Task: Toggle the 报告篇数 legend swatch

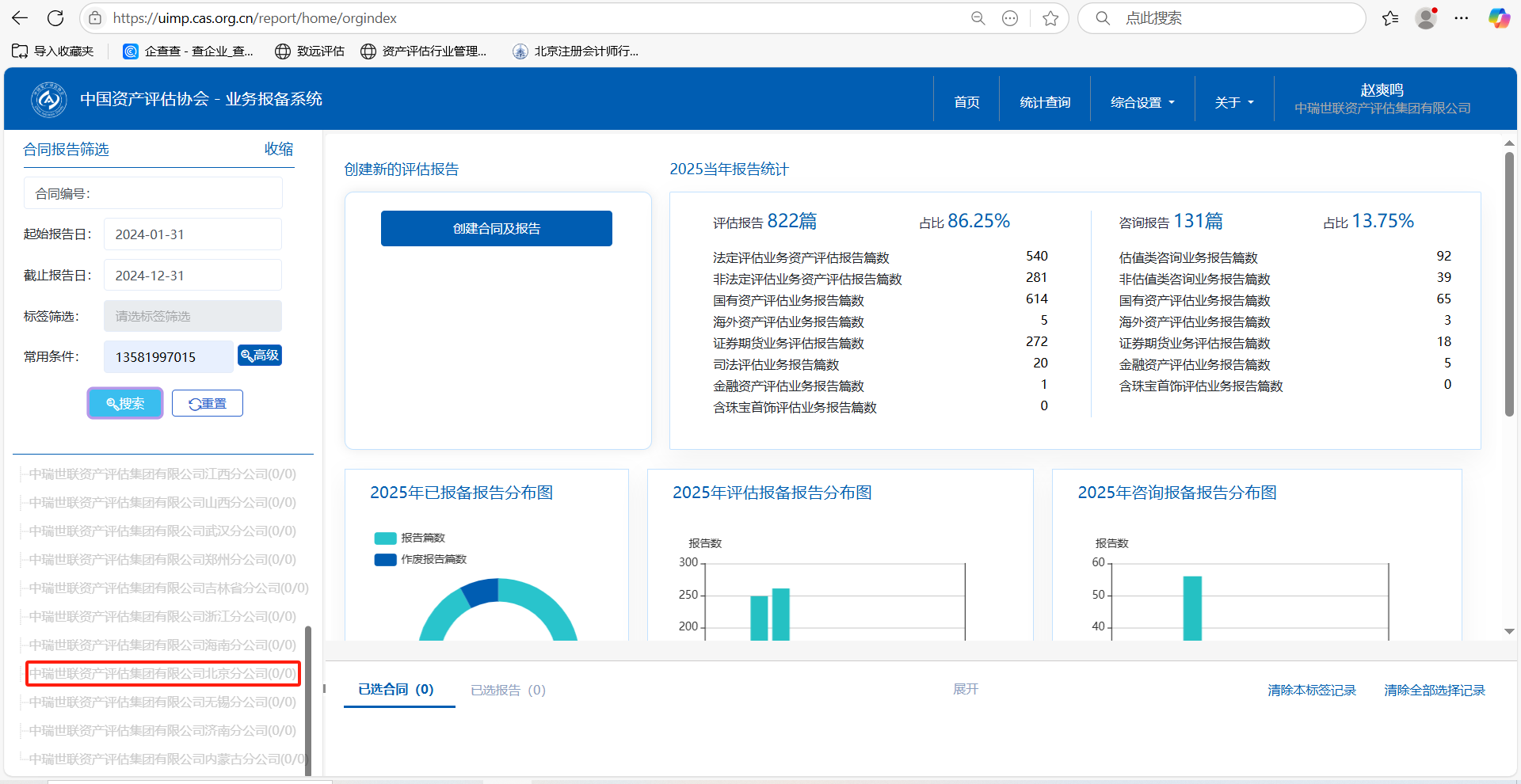Action: coord(385,539)
